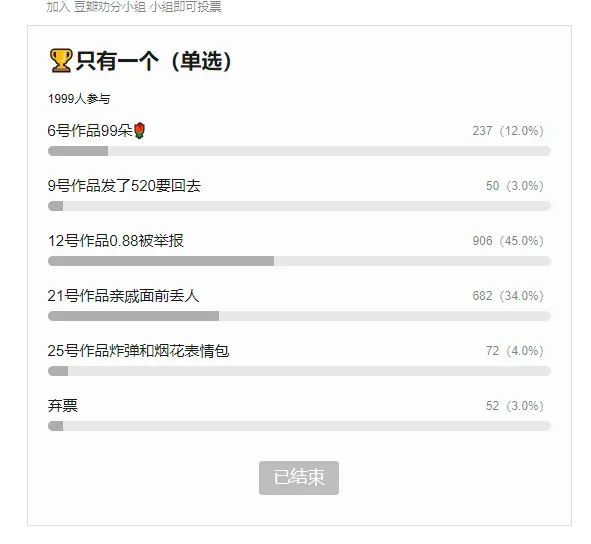This screenshot has height=544, width=591.
Task: Select the option 12号作品0.88被举报
Action: (x=116, y=241)
